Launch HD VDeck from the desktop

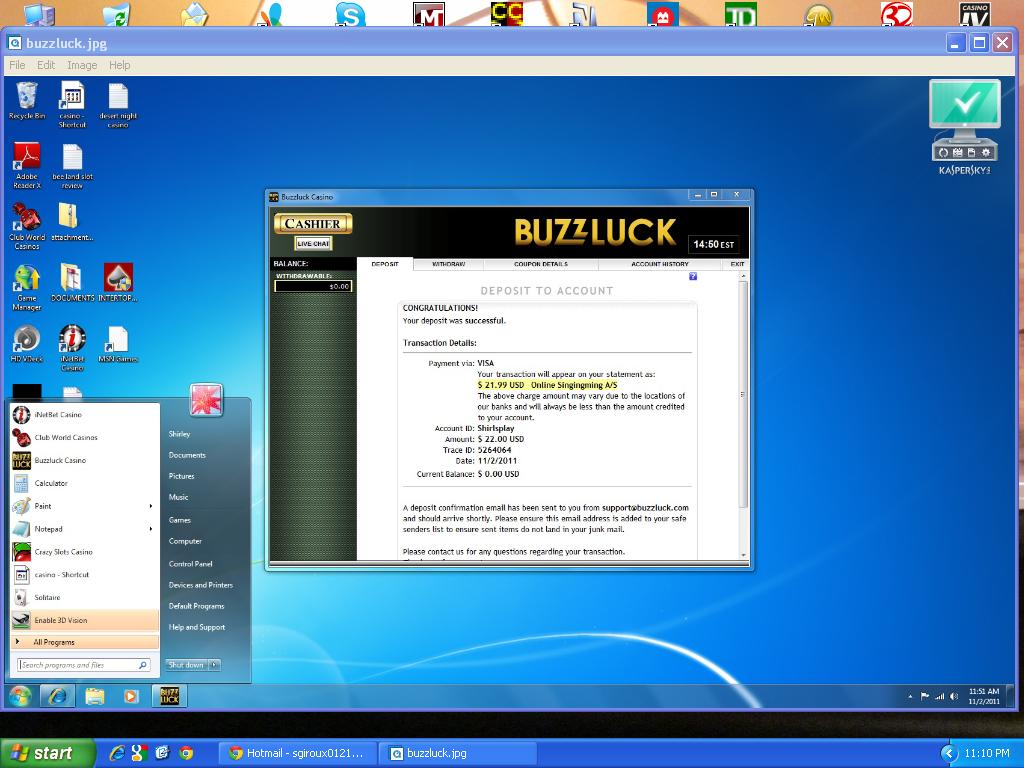point(26,341)
